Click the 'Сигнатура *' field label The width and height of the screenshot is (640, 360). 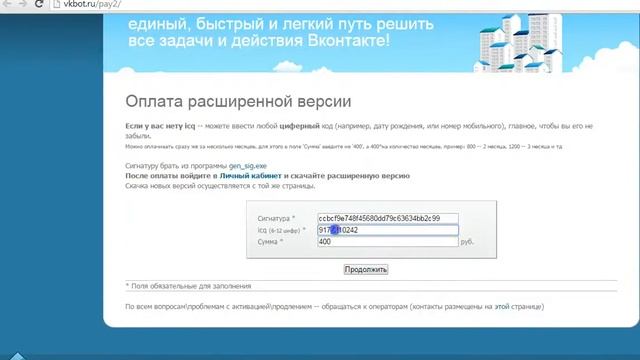276,219
